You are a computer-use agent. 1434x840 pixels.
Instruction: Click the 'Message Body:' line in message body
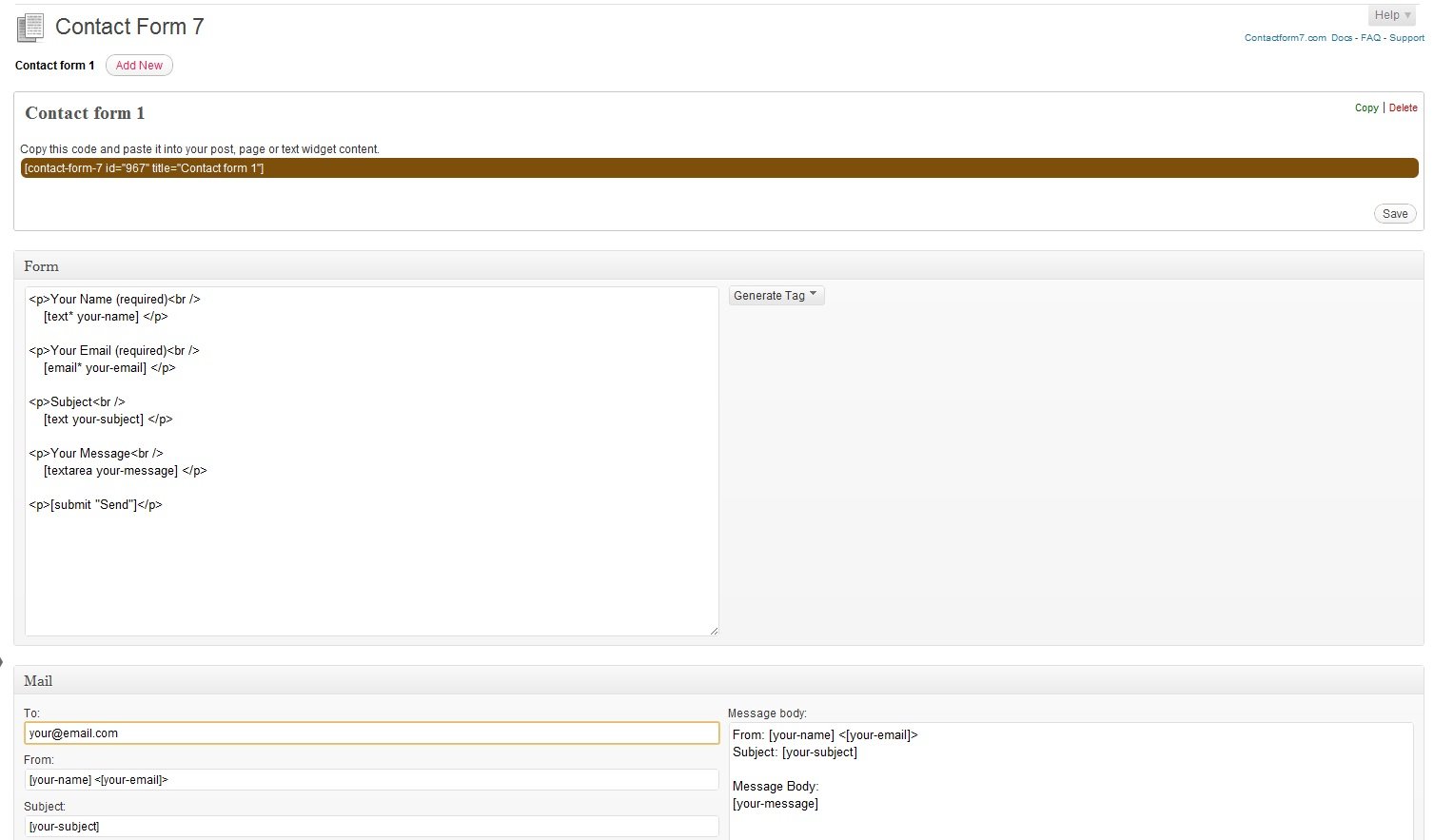[776, 787]
